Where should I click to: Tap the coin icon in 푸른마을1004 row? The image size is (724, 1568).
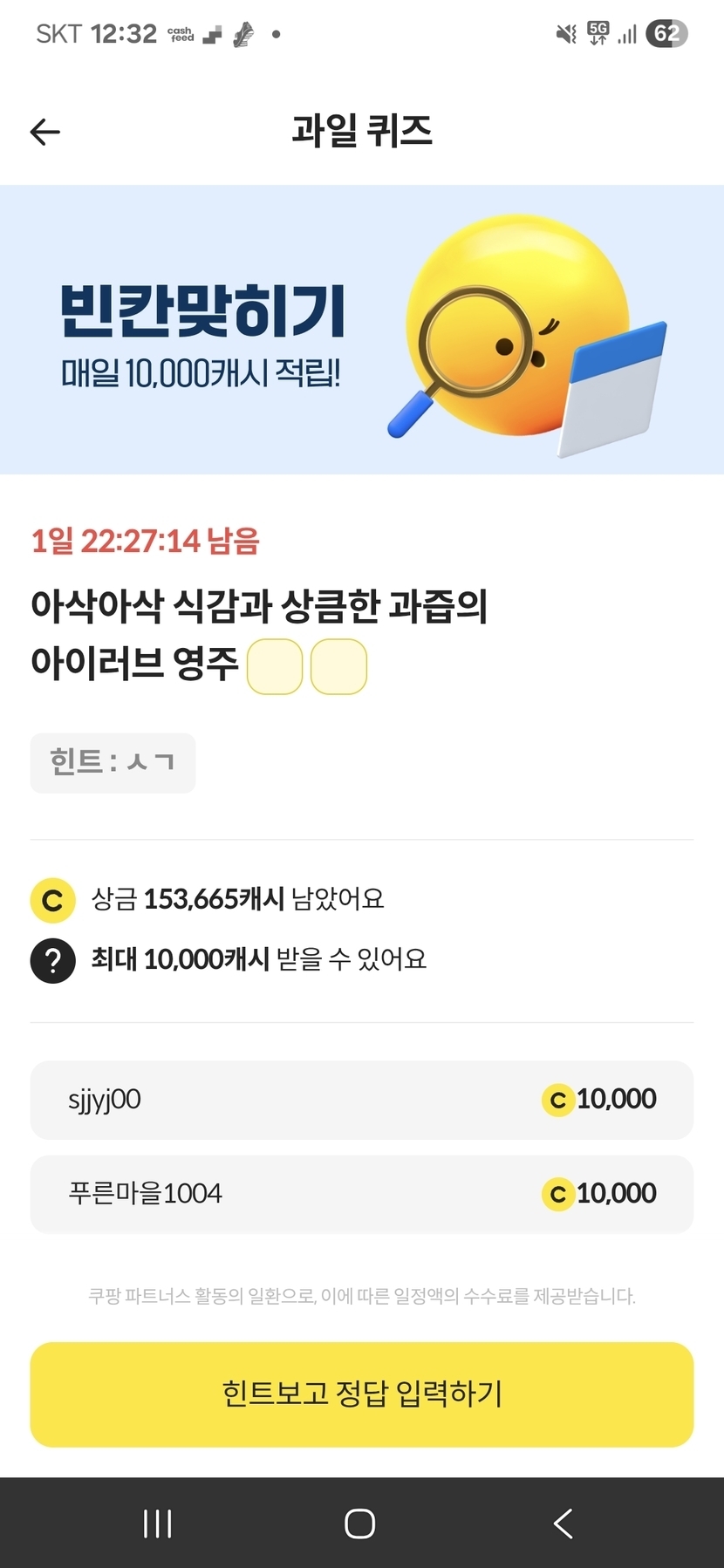(x=557, y=1194)
